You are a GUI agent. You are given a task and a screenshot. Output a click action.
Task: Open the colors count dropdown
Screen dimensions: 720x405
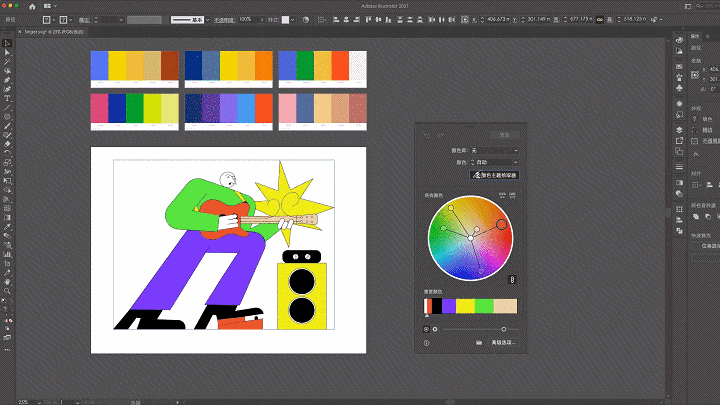pyautogui.click(x=494, y=162)
